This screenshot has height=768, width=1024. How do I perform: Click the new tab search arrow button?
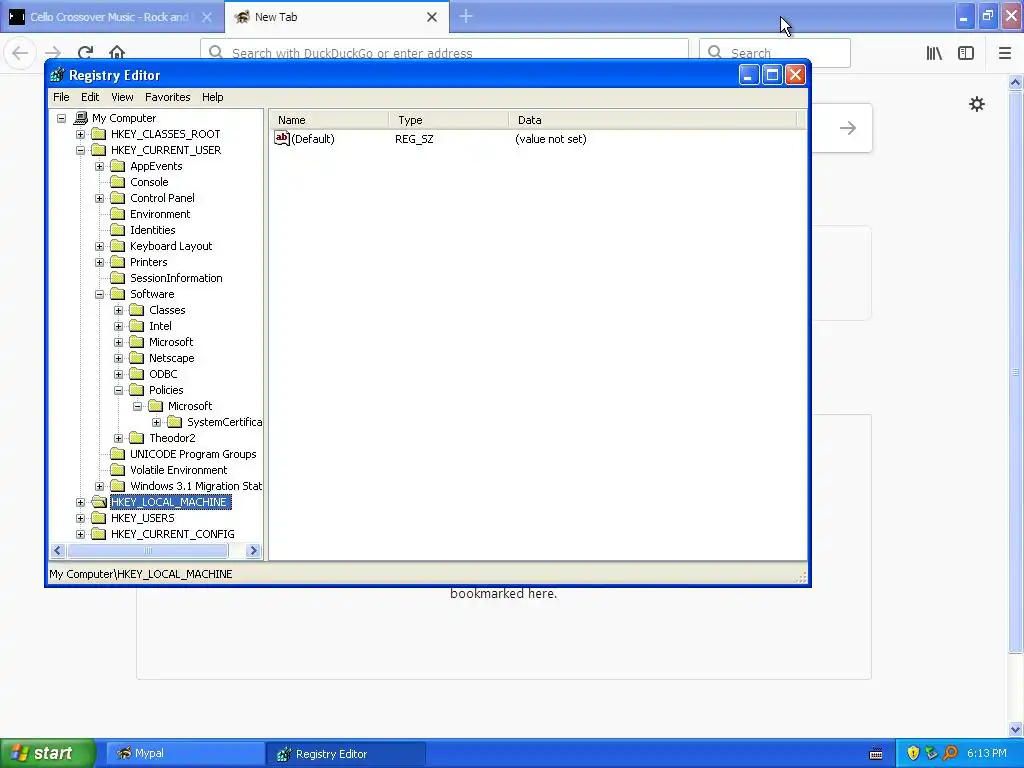point(848,128)
